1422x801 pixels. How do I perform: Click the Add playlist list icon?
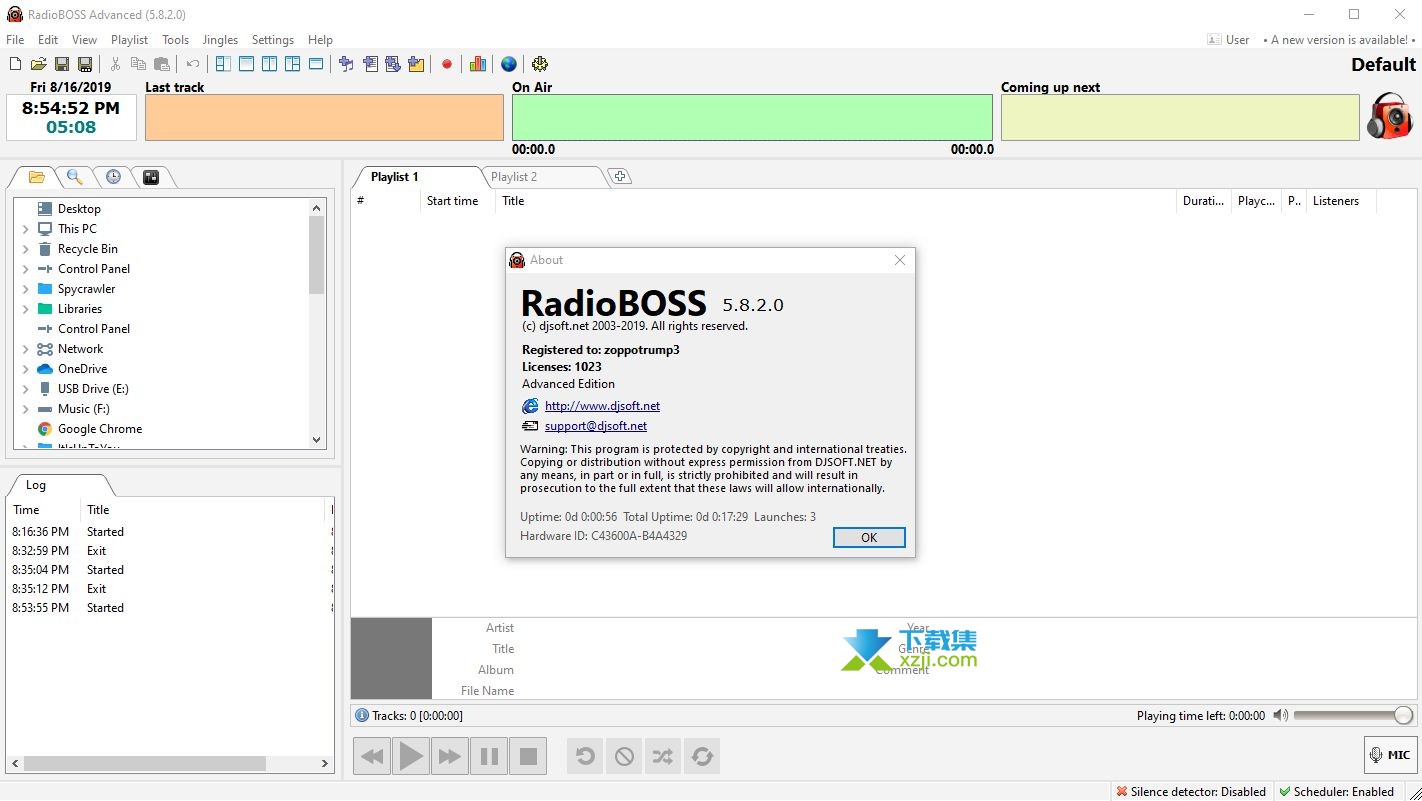(x=370, y=64)
